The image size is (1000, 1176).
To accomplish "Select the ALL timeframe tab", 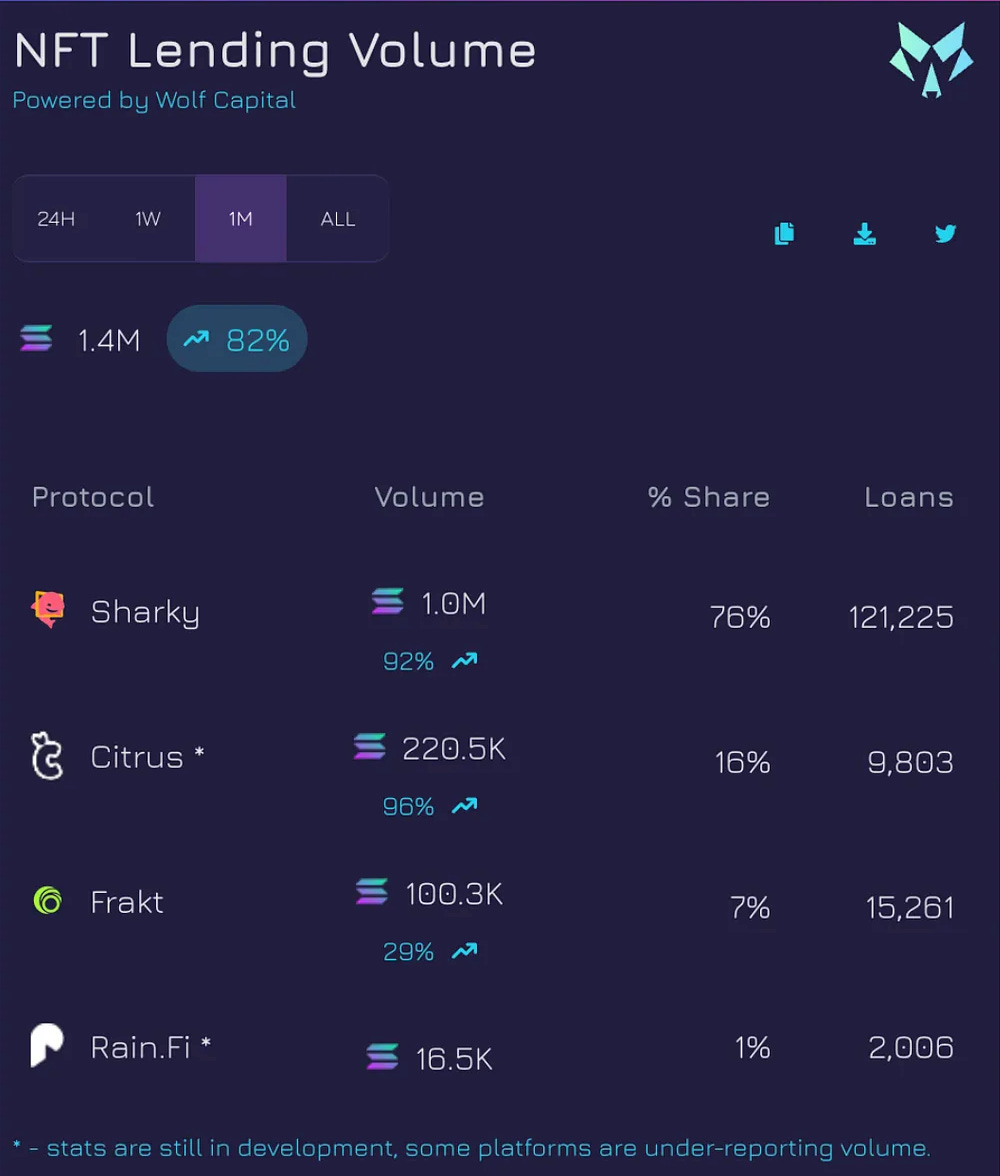I will pyautogui.click(x=338, y=219).
